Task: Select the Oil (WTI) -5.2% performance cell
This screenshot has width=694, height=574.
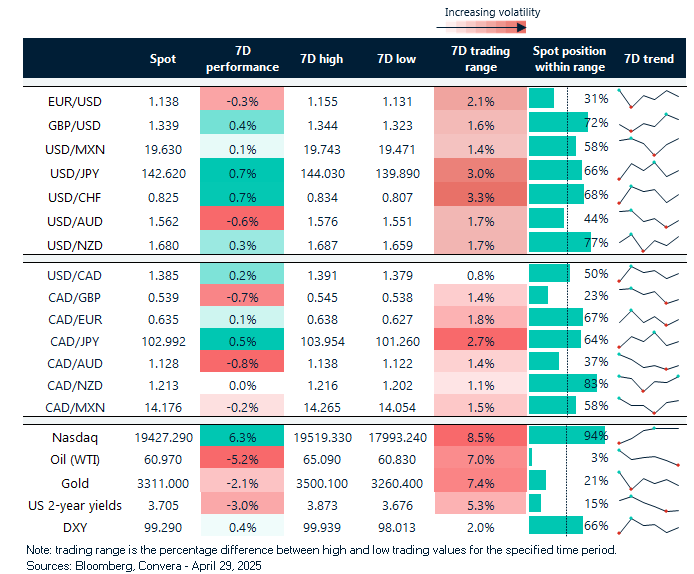Action: [x=242, y=458]
